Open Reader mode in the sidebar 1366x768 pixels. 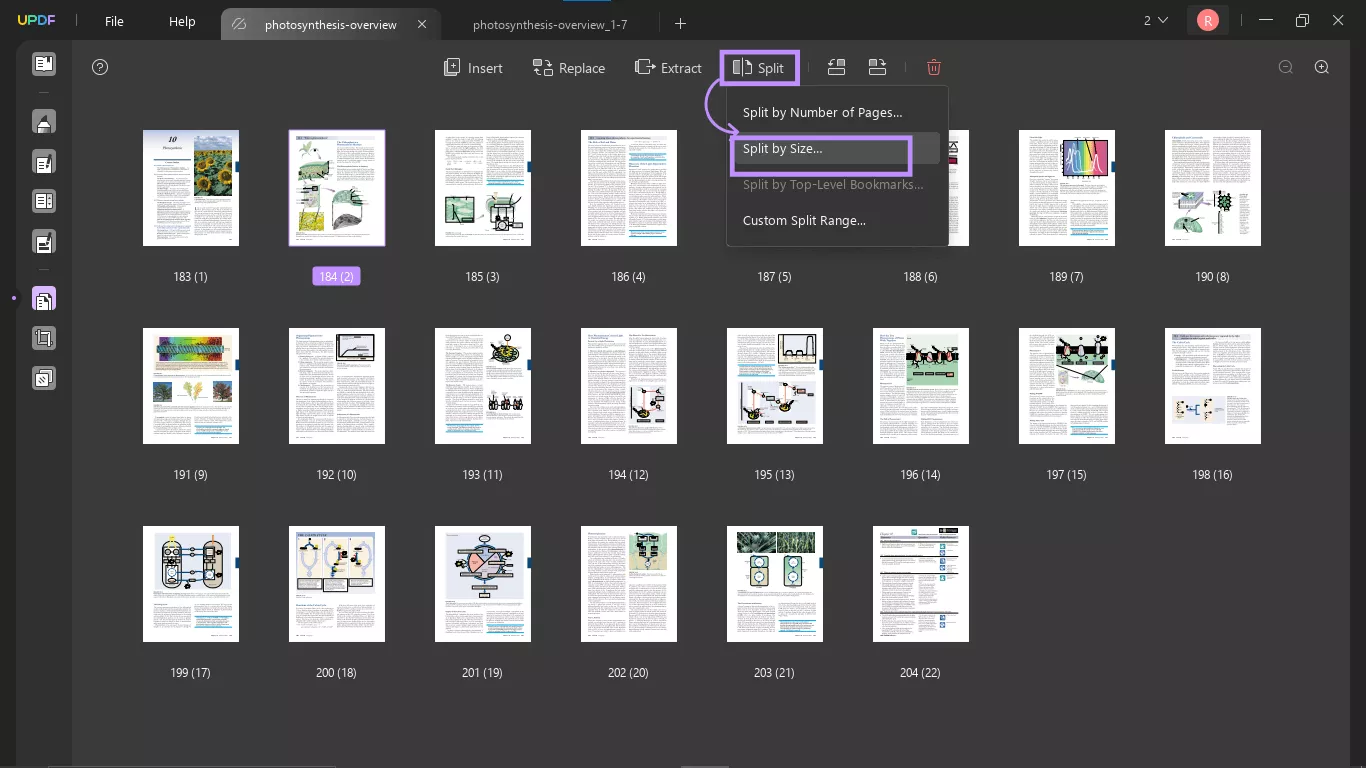[43, 65]
